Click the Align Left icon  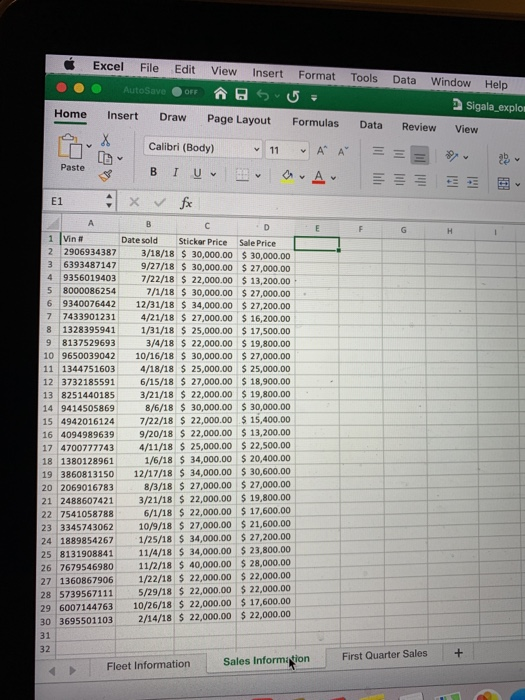point(378,179)
